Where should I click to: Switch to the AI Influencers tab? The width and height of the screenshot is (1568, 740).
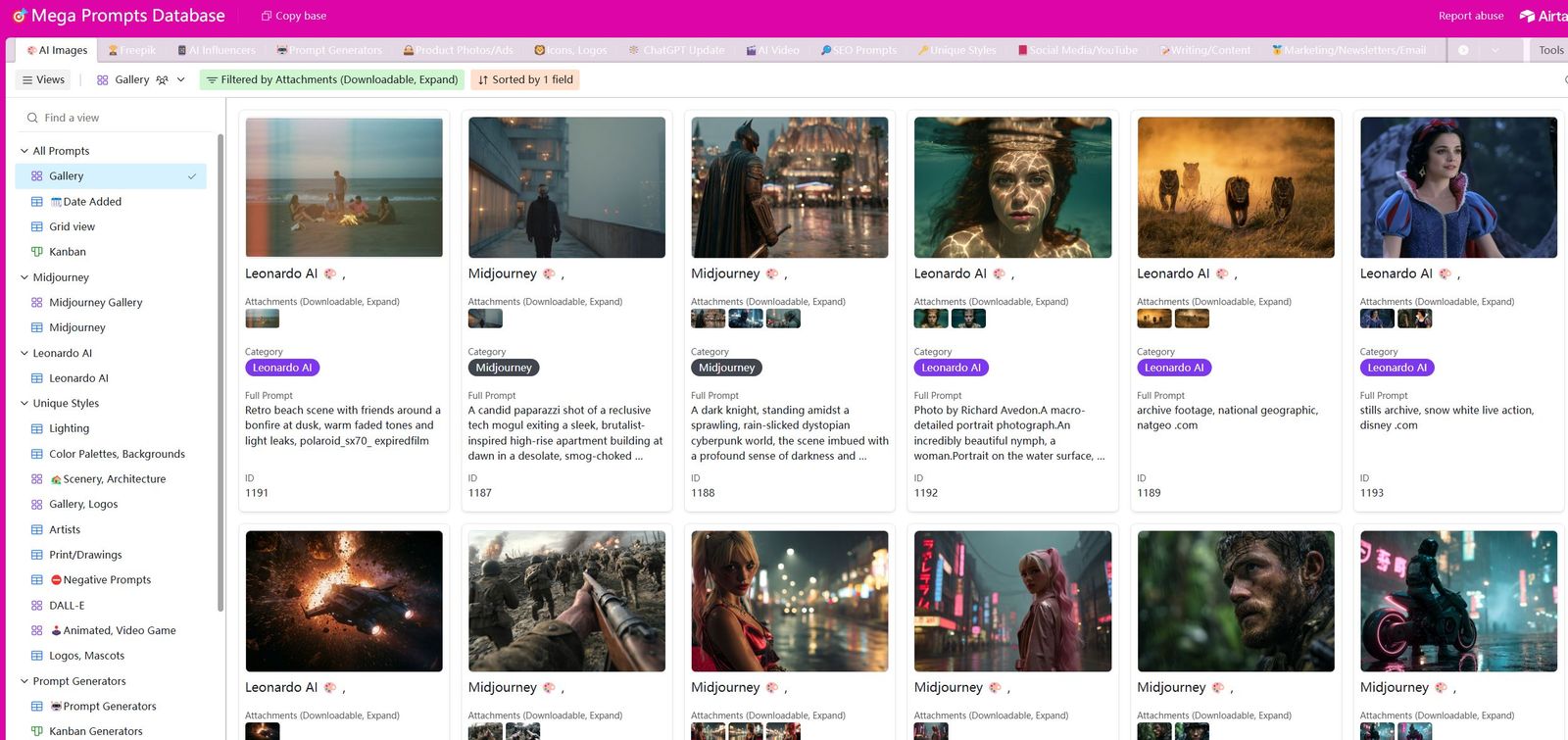coord(216,50)
